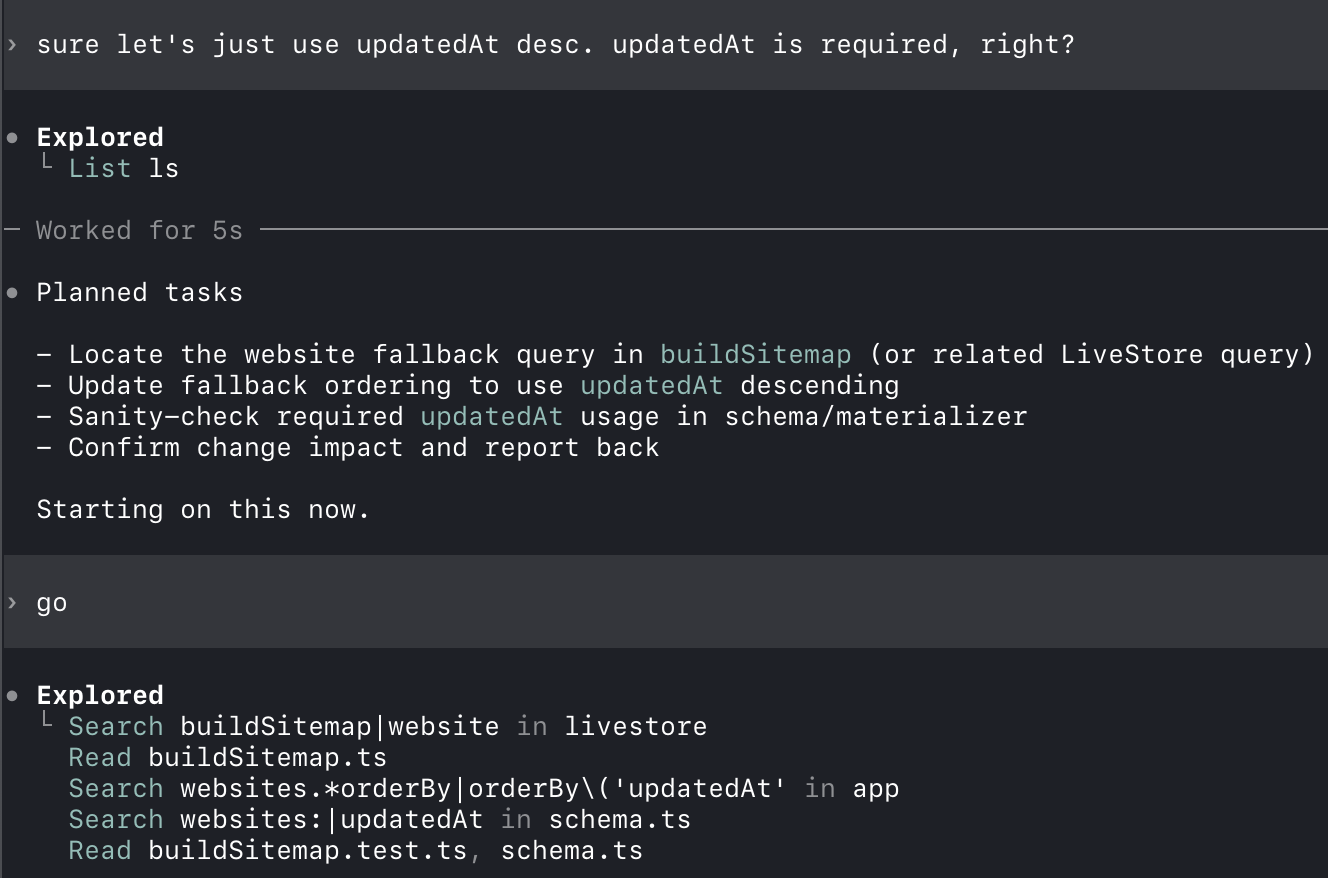Click the highlighted buildSitemap token in Planned tasks
The height and width of the screenshot is (878, 1328).
755,353
